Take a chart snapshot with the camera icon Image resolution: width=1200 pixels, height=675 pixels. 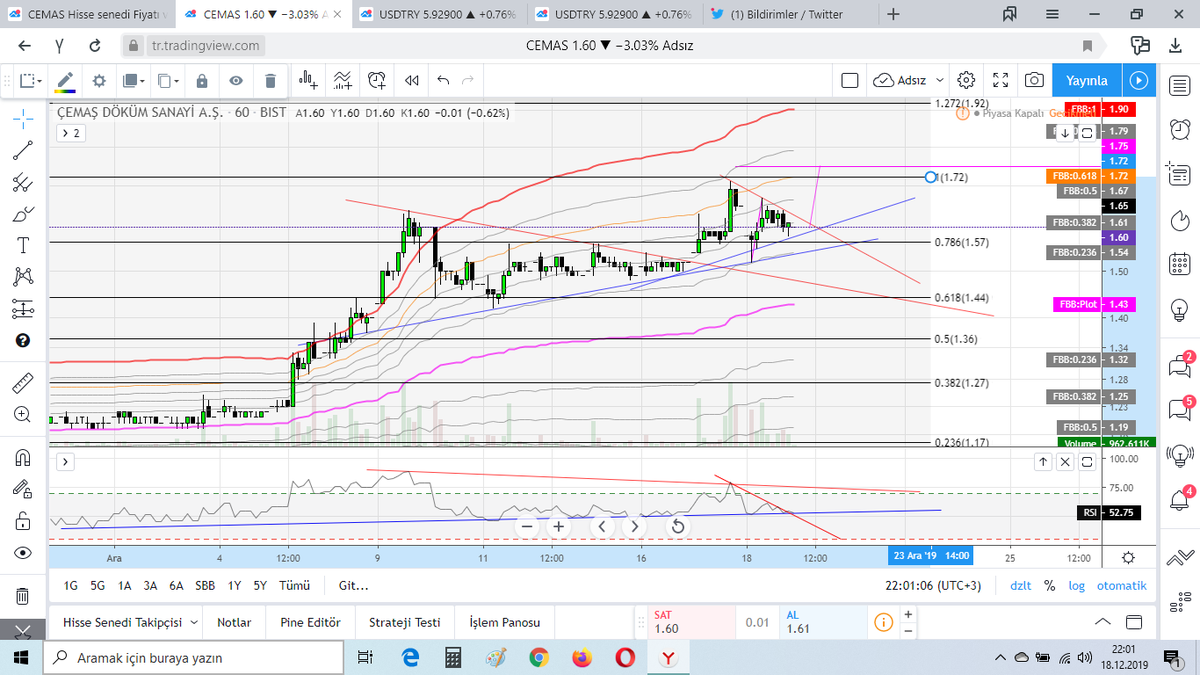[x=1034, y=80]
